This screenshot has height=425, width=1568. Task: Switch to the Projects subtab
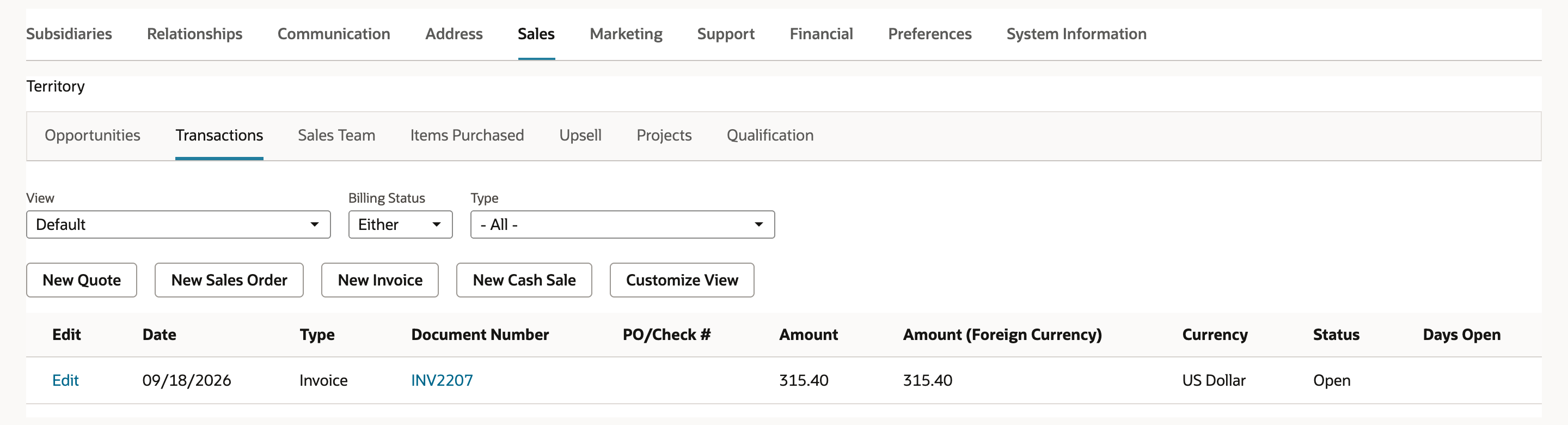pyautogui.click(x=664, y=135)
